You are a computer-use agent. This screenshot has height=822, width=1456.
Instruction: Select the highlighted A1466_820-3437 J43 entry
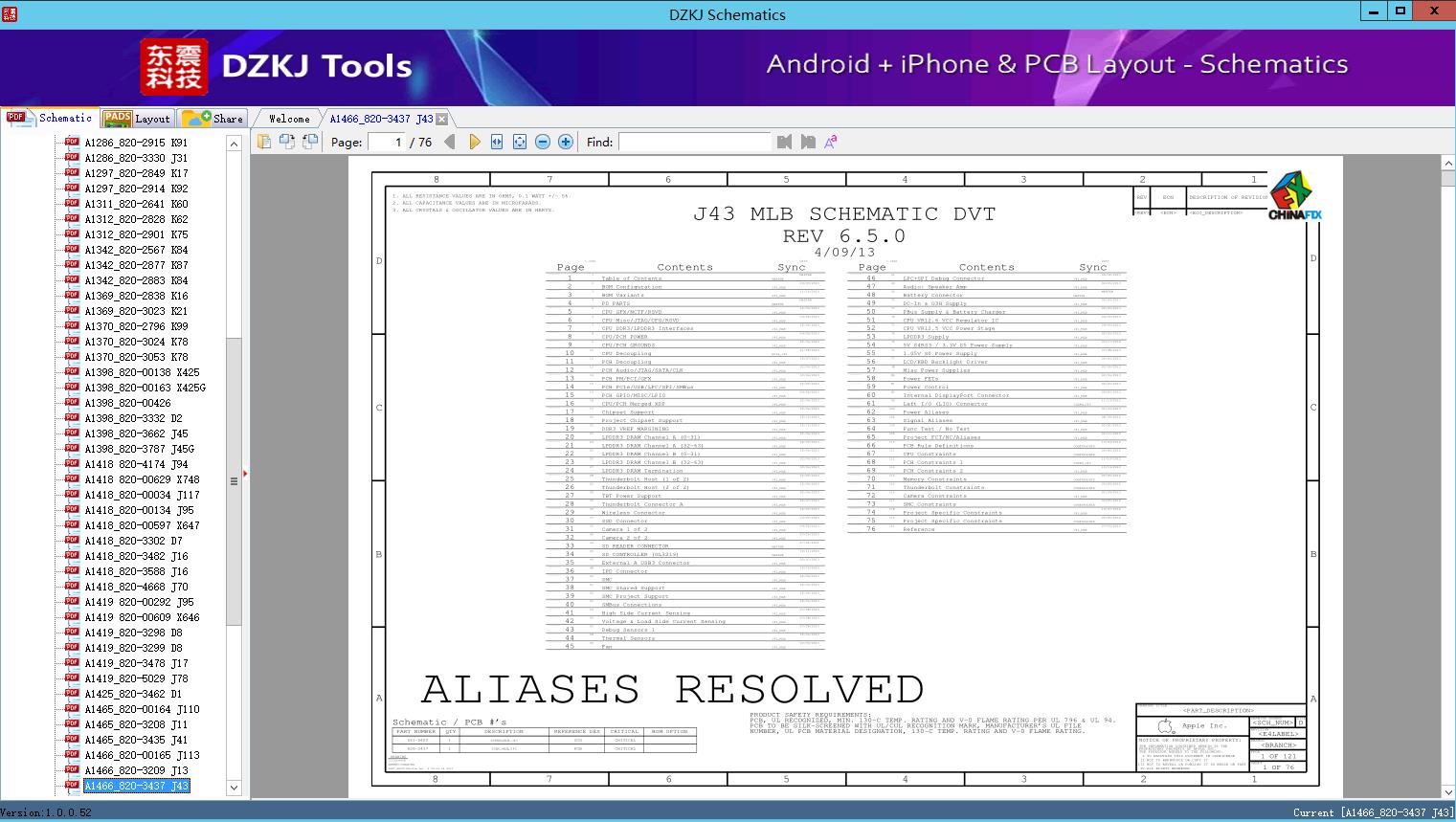point(137,786)
